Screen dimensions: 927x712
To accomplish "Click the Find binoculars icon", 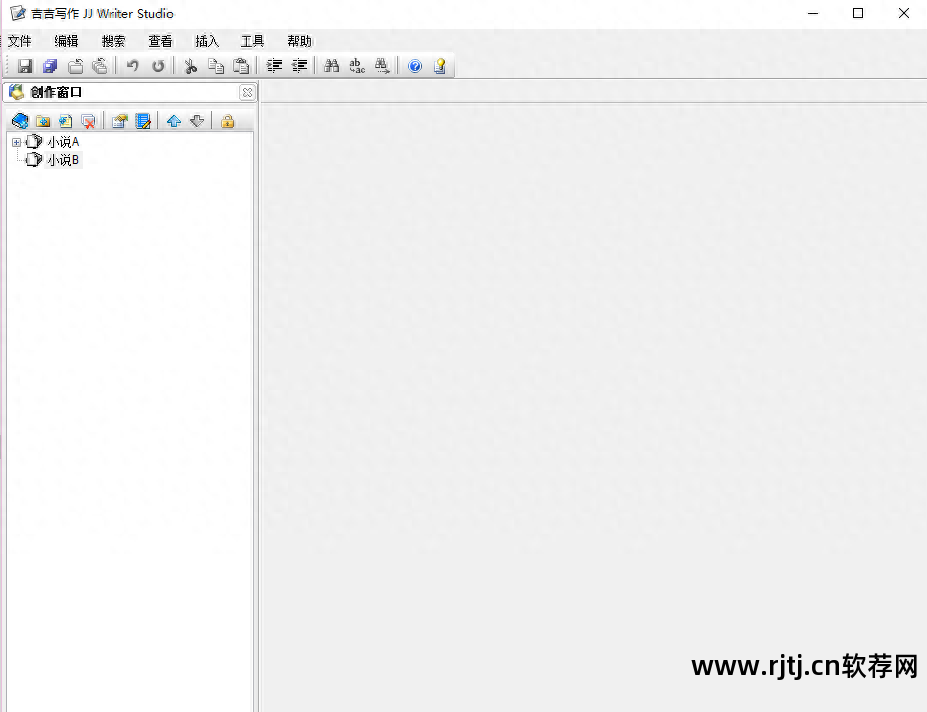I will point(332,66).
